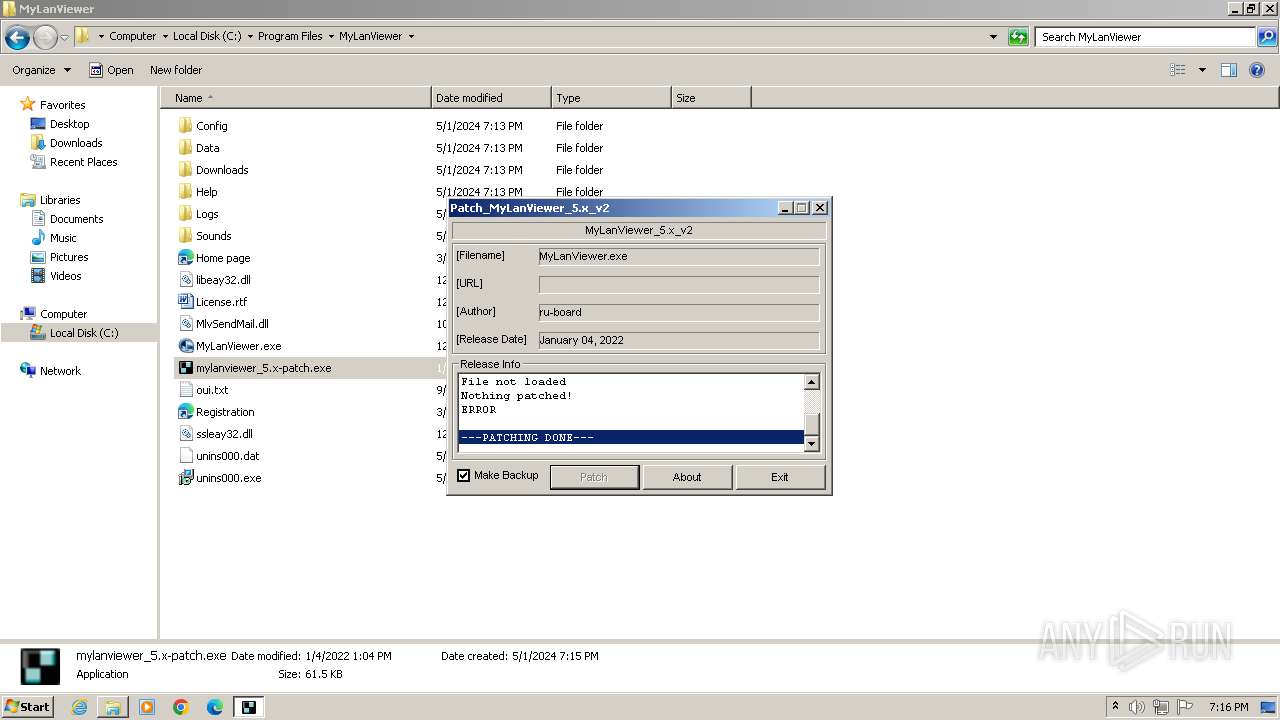
Task: Click Program Files in the breadcrumb
Action: coord(290,36)
